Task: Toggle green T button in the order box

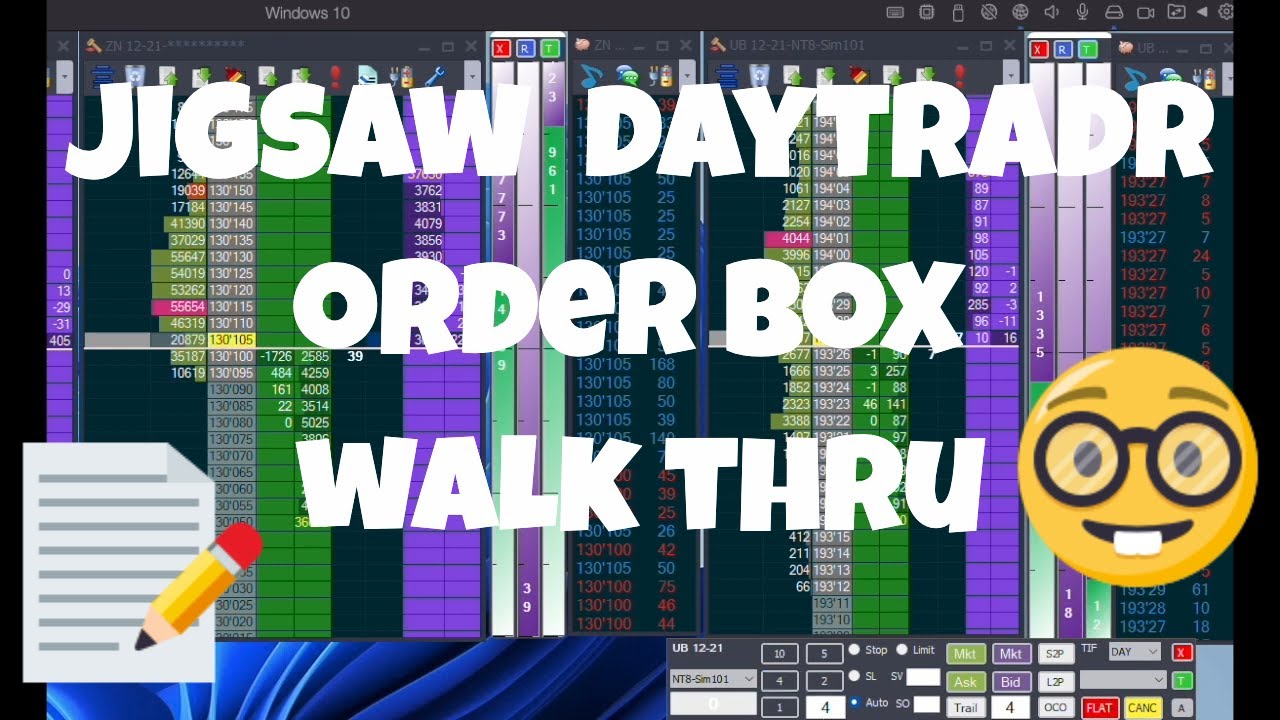Action: tap(1182, 681)
